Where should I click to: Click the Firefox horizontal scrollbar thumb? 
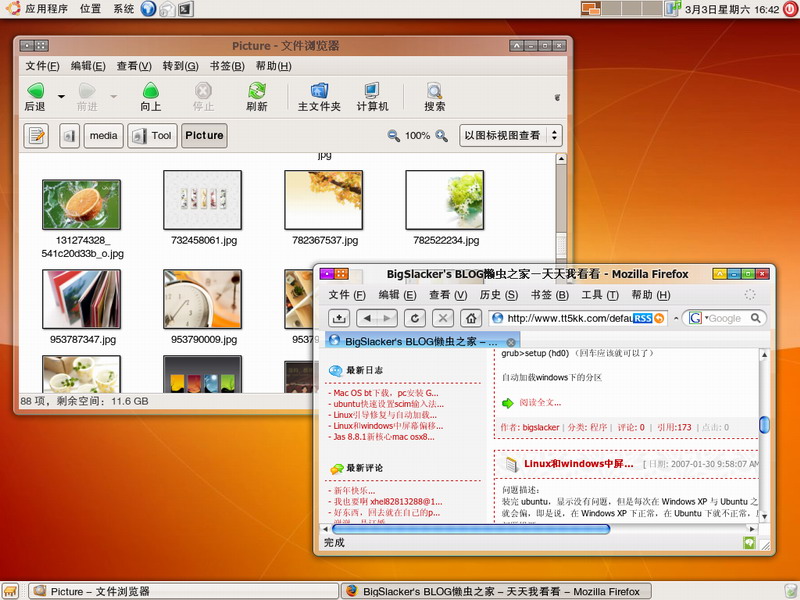click(470, 529)
